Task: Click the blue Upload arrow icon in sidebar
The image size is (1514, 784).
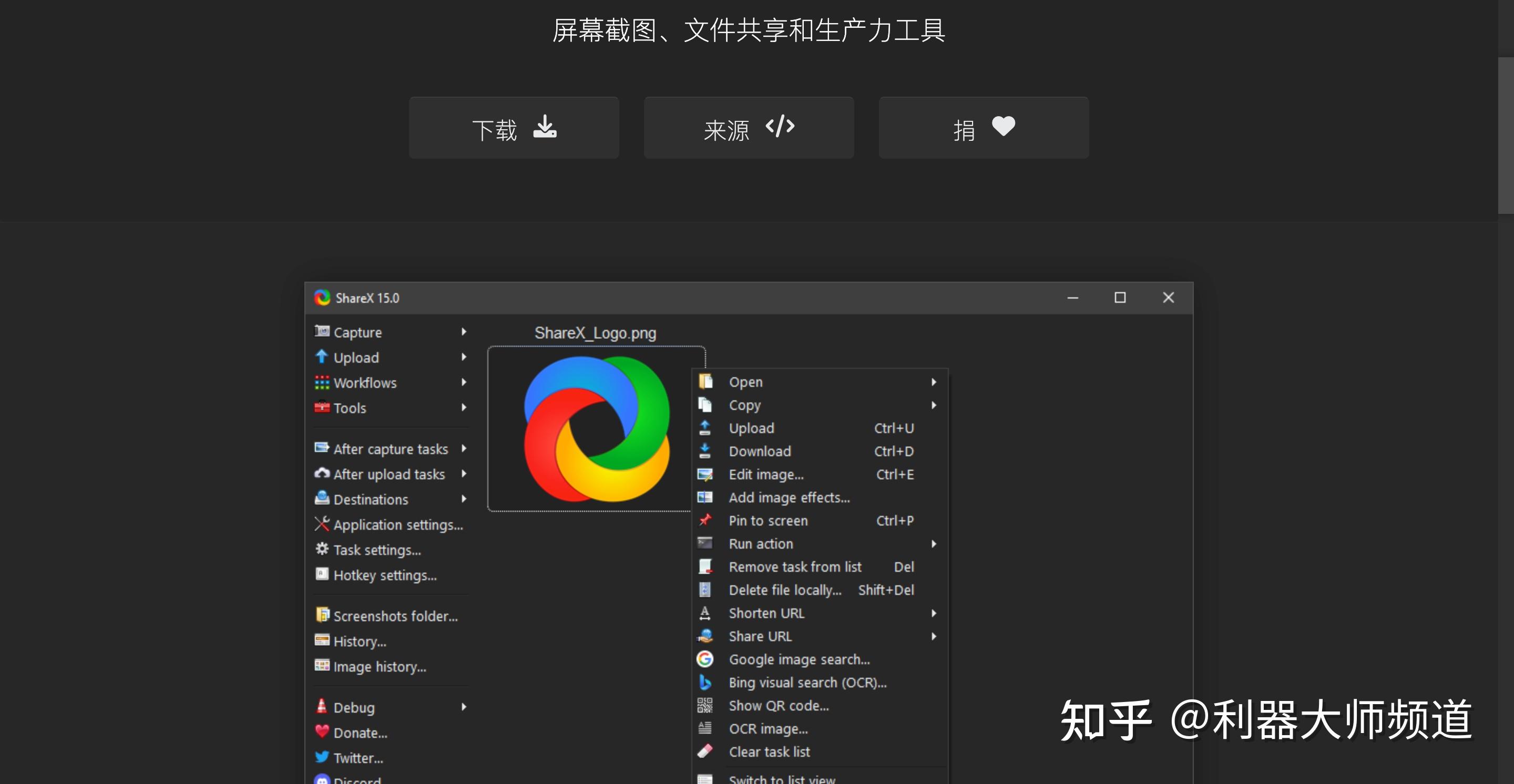Action: click(x=322, y=356)
